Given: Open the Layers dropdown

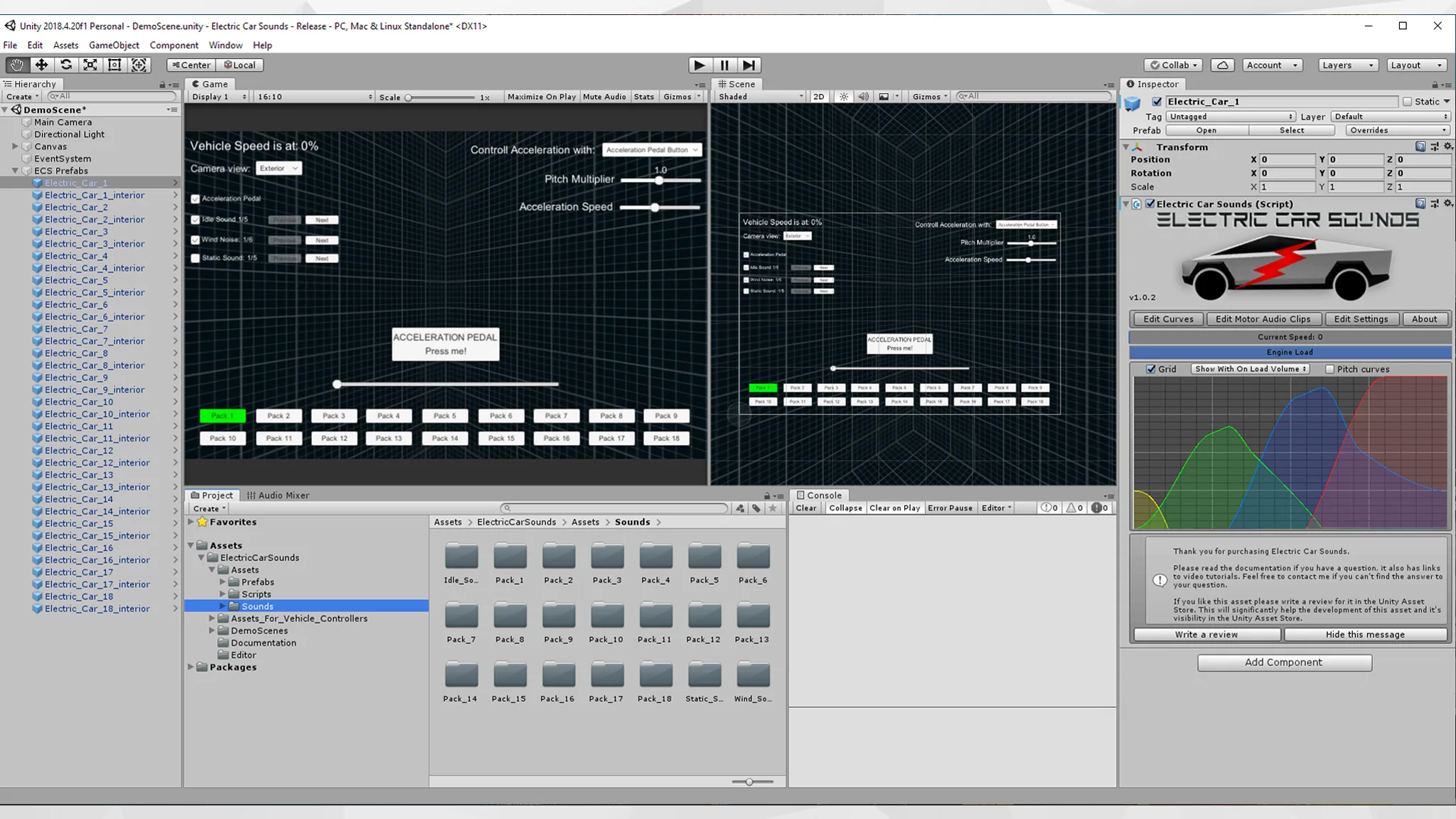Looking at the screenshot, I should (1347, 65).
